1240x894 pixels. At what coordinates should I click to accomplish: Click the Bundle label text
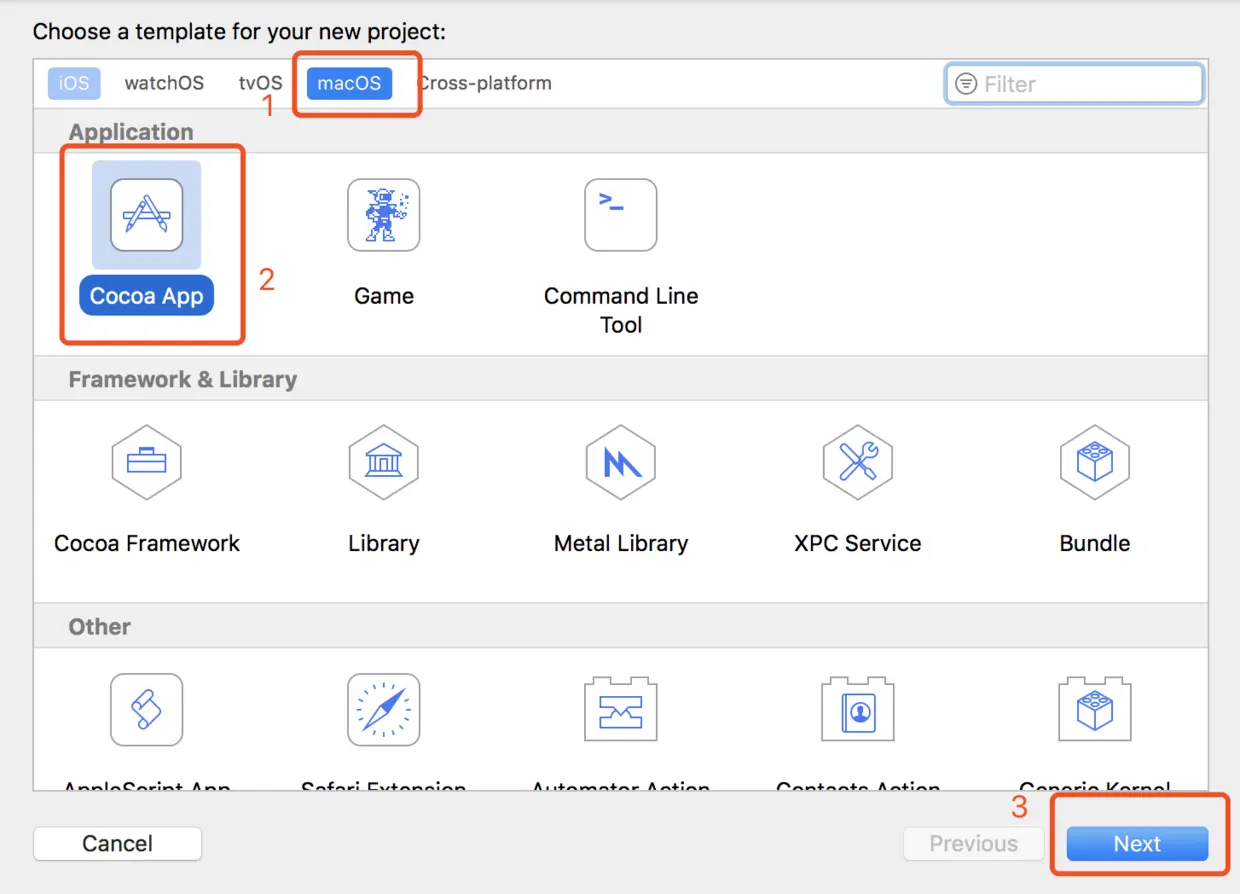click(x=1095, y=543)
